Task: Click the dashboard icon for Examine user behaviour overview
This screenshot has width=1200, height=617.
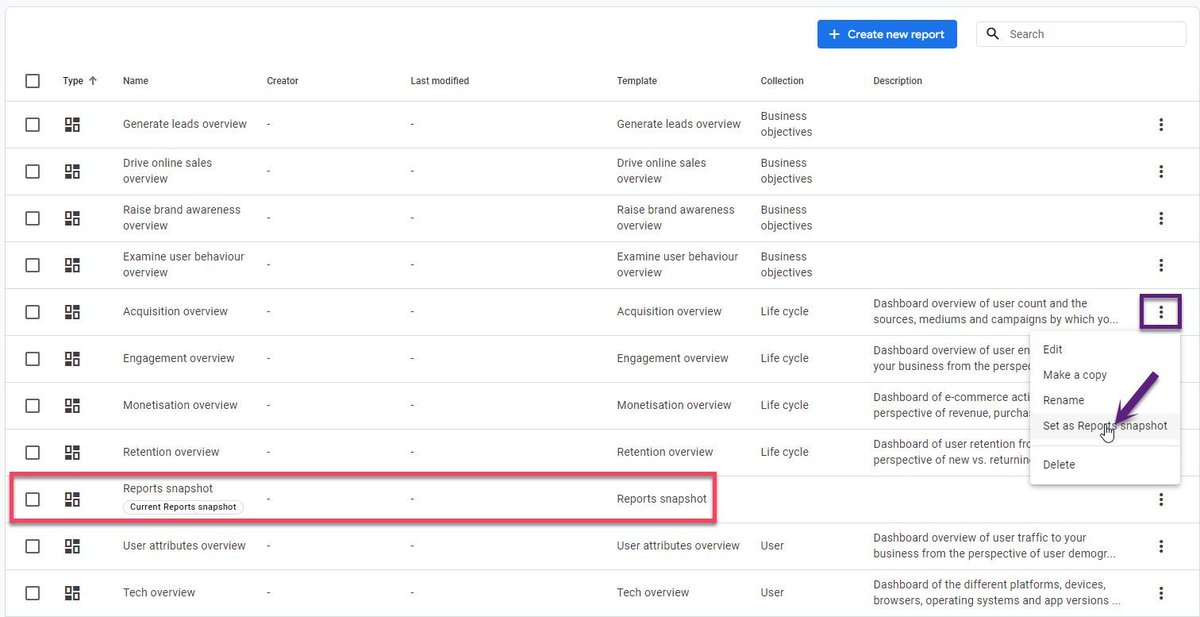Action: pyautogui.click(x=72, y=265)
